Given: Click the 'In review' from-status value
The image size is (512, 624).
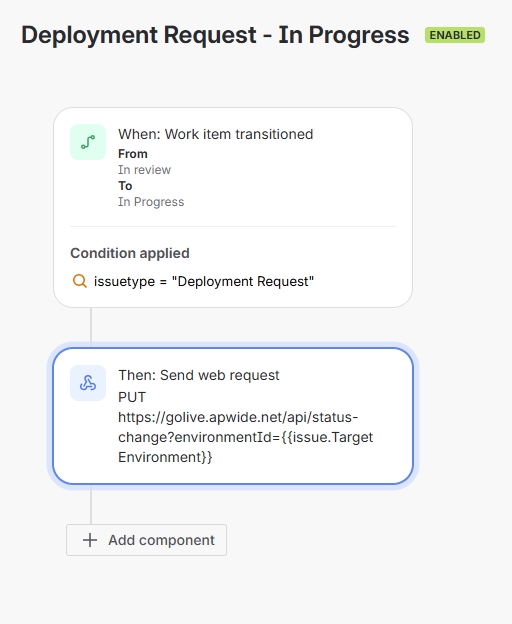Looking at the screenshot, I should [x=144, y=170].
